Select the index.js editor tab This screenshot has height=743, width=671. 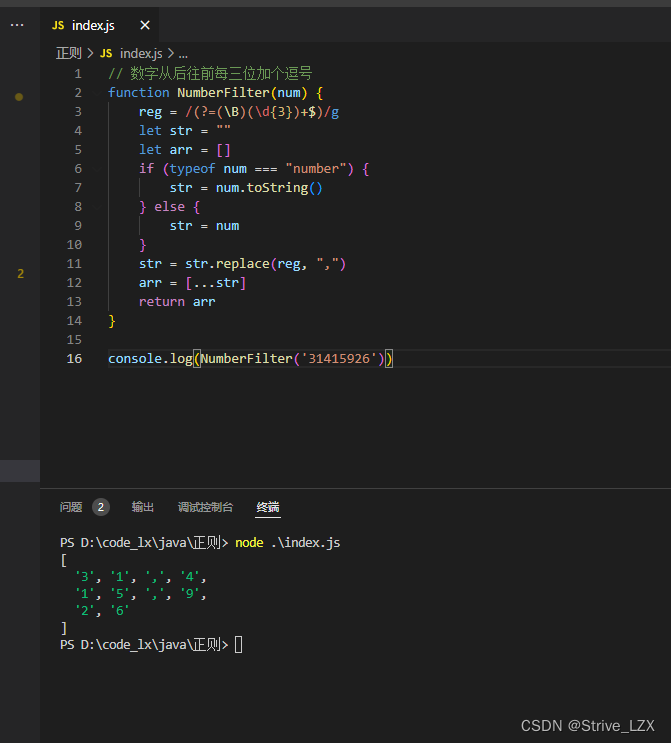(x=100, y=26)
